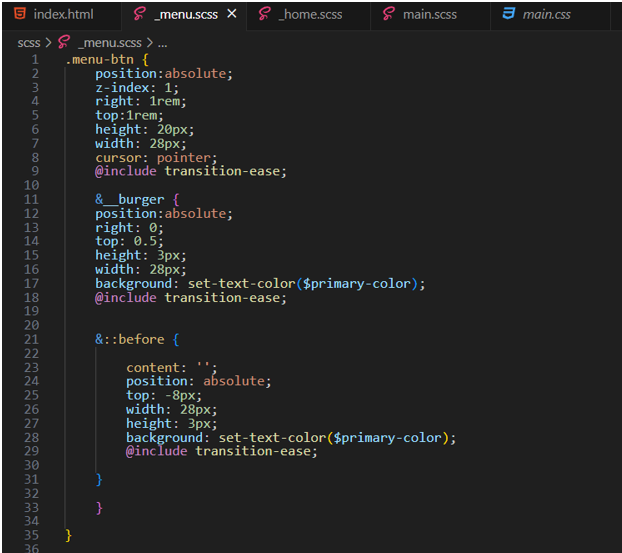Screen dimensions: 622x553
Task: Expand the breadcrumb ellipsis symbol list
Action: pyautogui.click(x=163, y=43)
